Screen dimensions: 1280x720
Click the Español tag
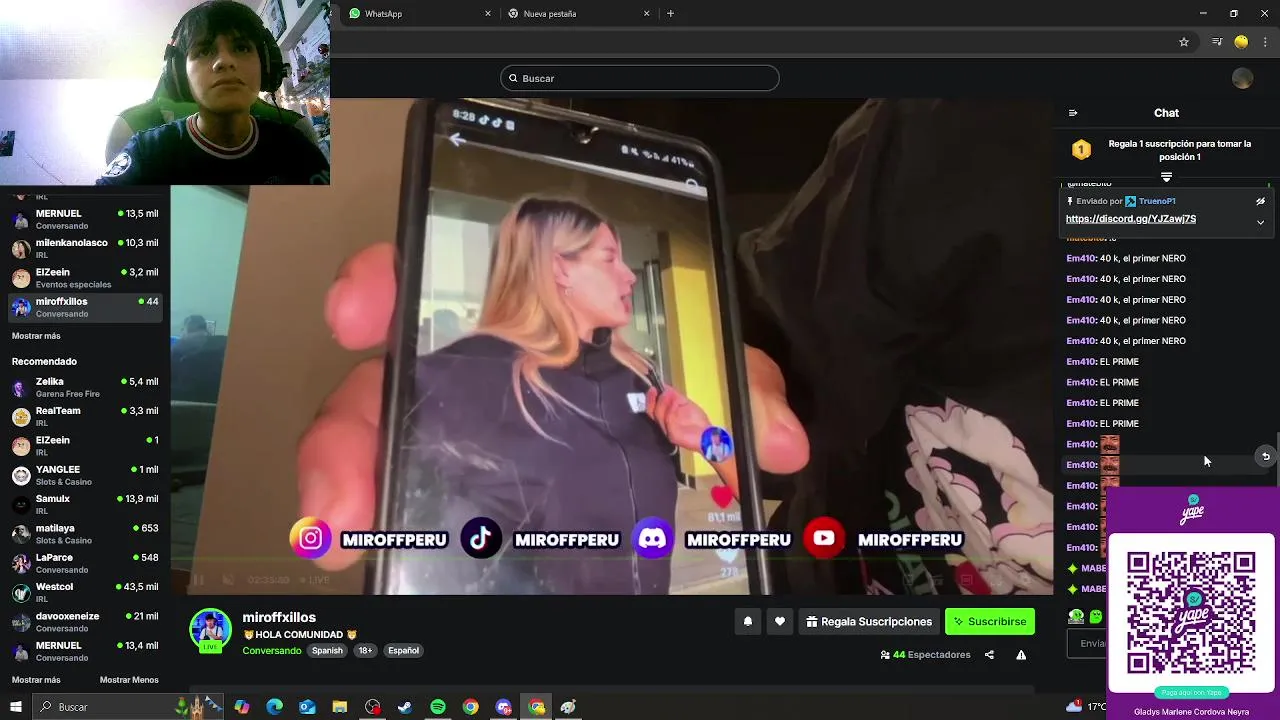click(x=404, y=650)
